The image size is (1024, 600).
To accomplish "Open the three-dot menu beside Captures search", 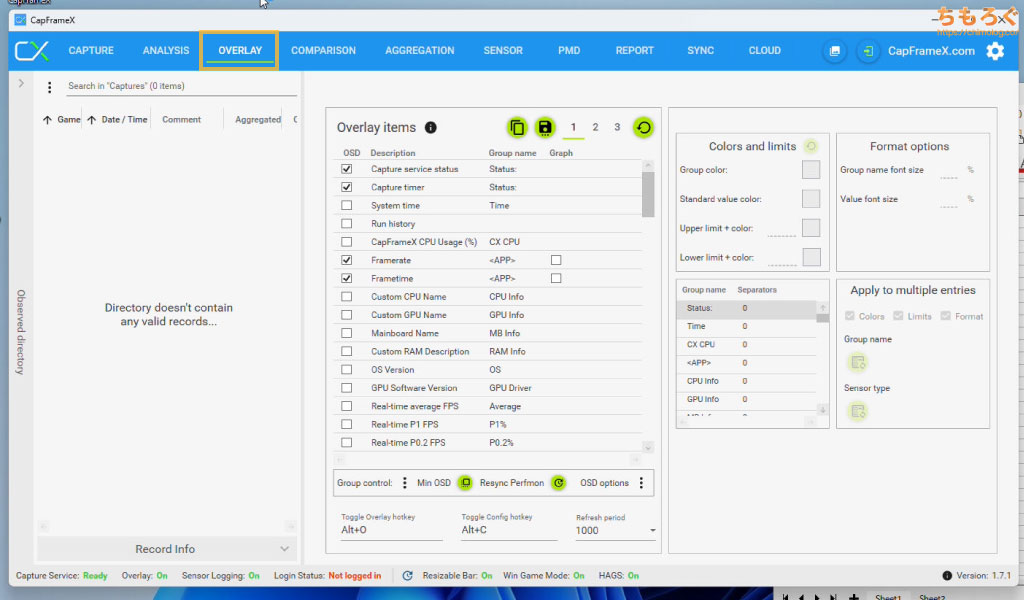I will 50,87.
